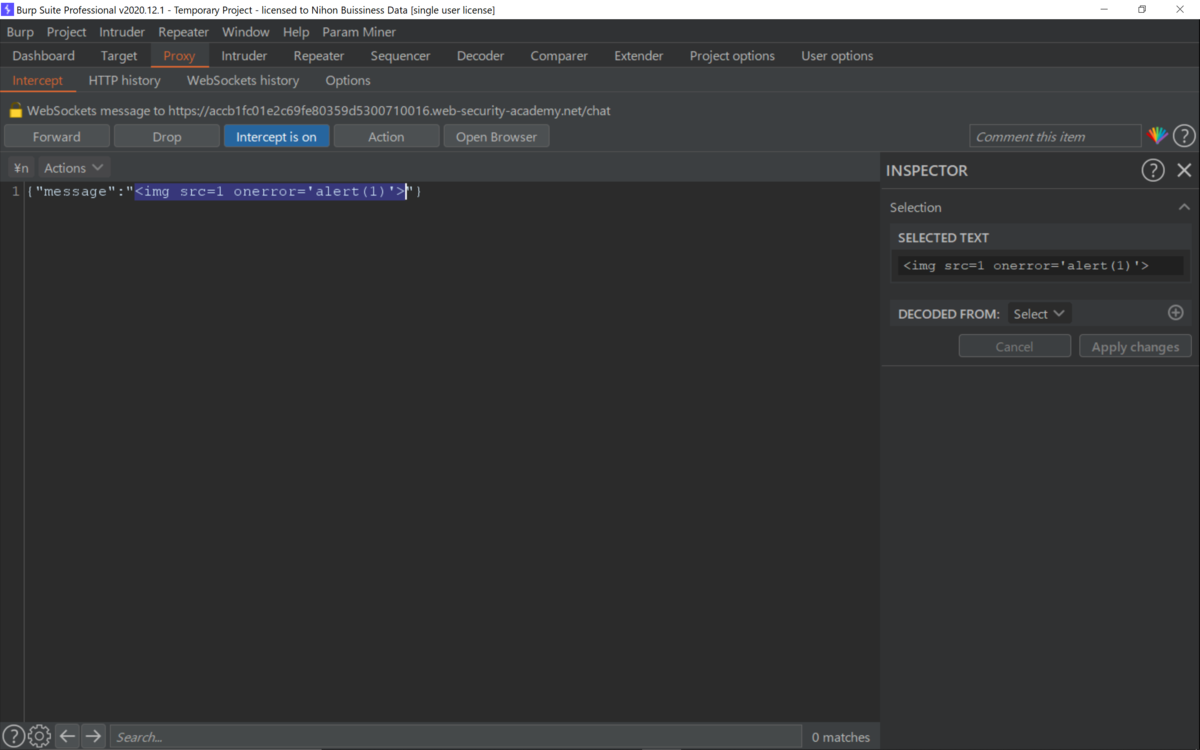Screen dimensions: 1200x750
Task: Forward the intercepted message
Action: click(57, 137)
